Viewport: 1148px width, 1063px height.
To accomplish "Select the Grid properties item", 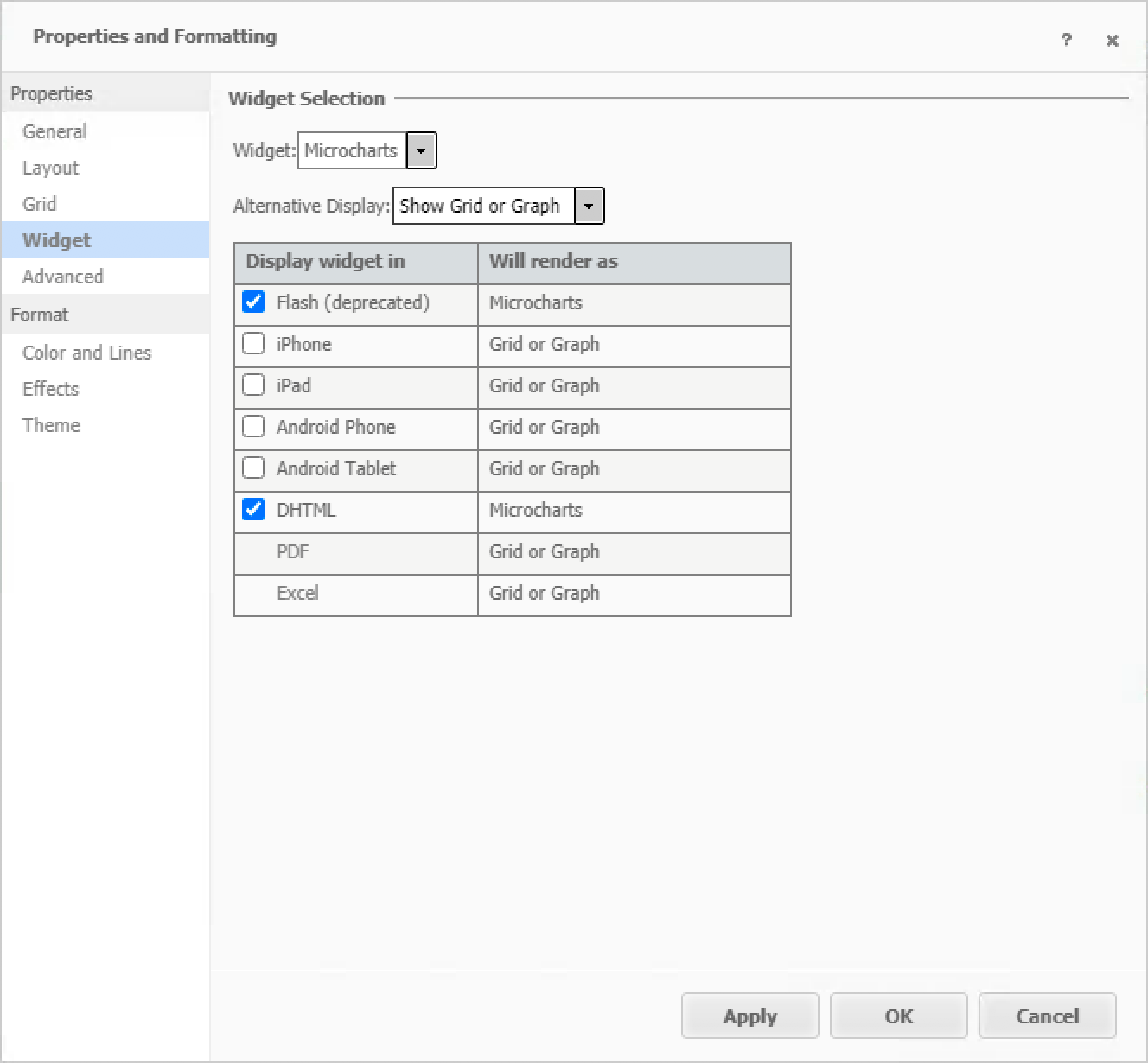I will point(40,204).
